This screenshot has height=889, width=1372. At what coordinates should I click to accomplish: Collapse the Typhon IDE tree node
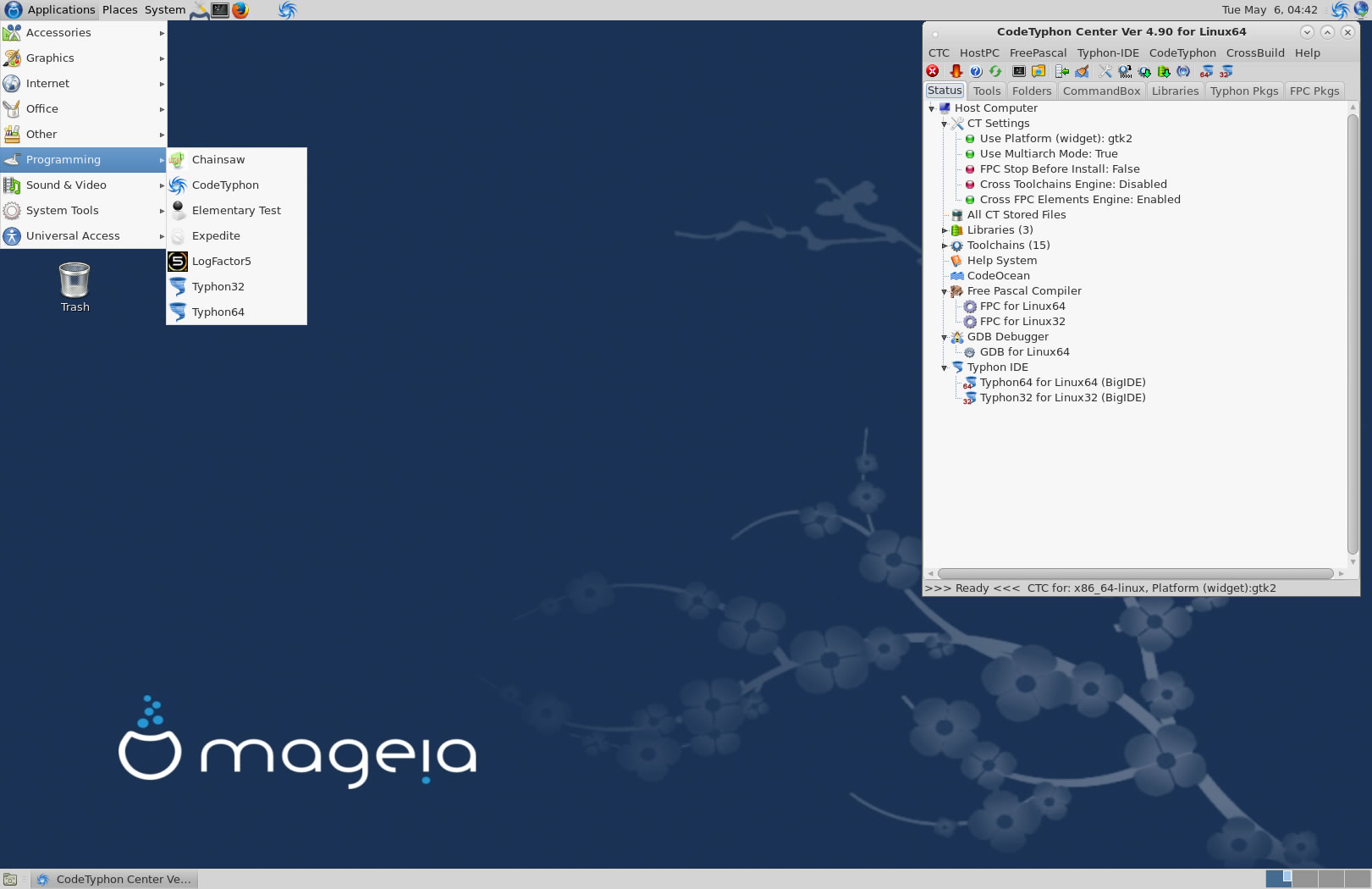[945, 367]
